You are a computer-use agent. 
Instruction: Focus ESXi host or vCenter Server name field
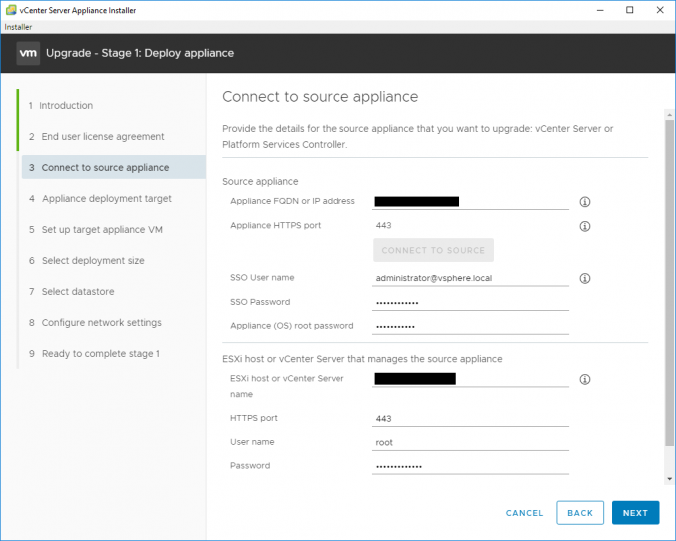[x=470, y=379]
